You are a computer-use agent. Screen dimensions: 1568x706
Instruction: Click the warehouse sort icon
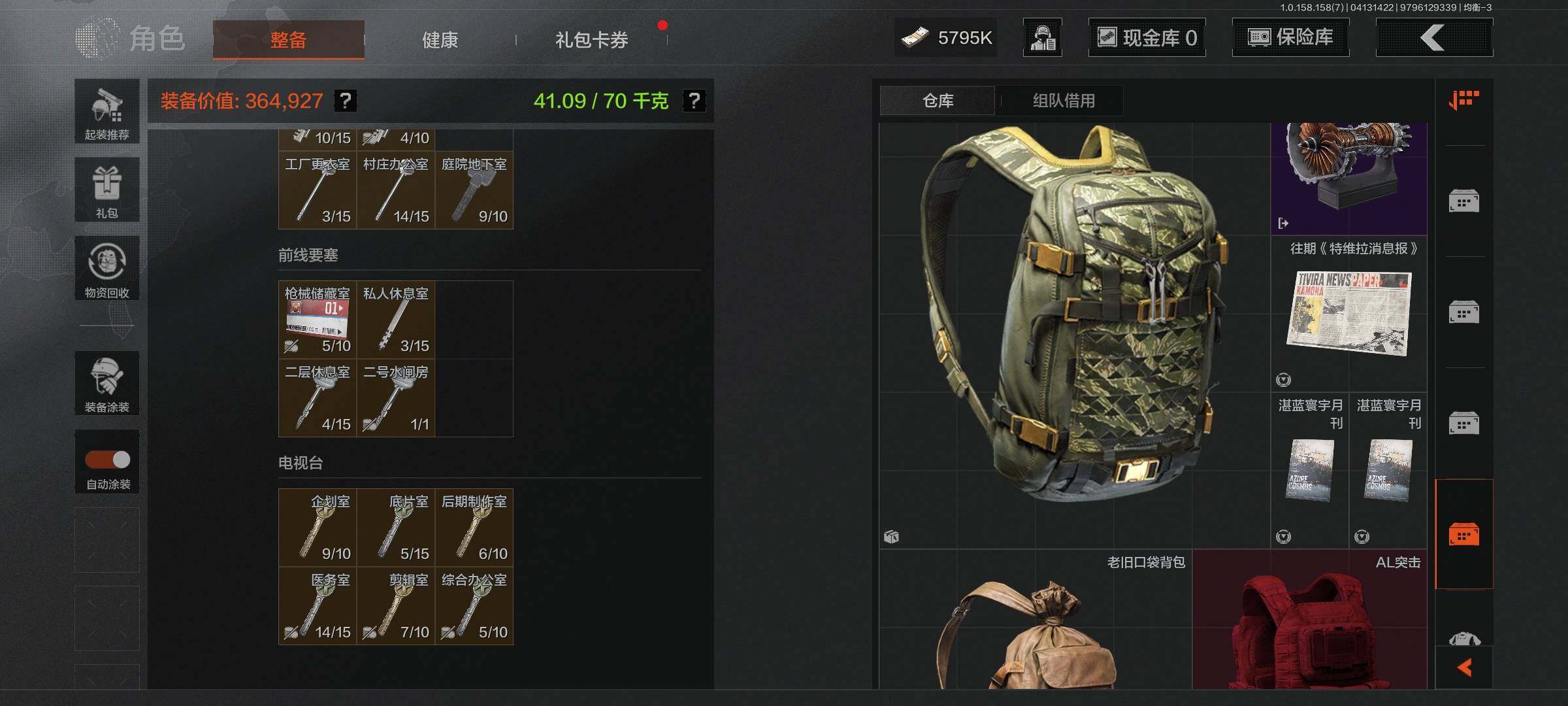[1463, 100]
